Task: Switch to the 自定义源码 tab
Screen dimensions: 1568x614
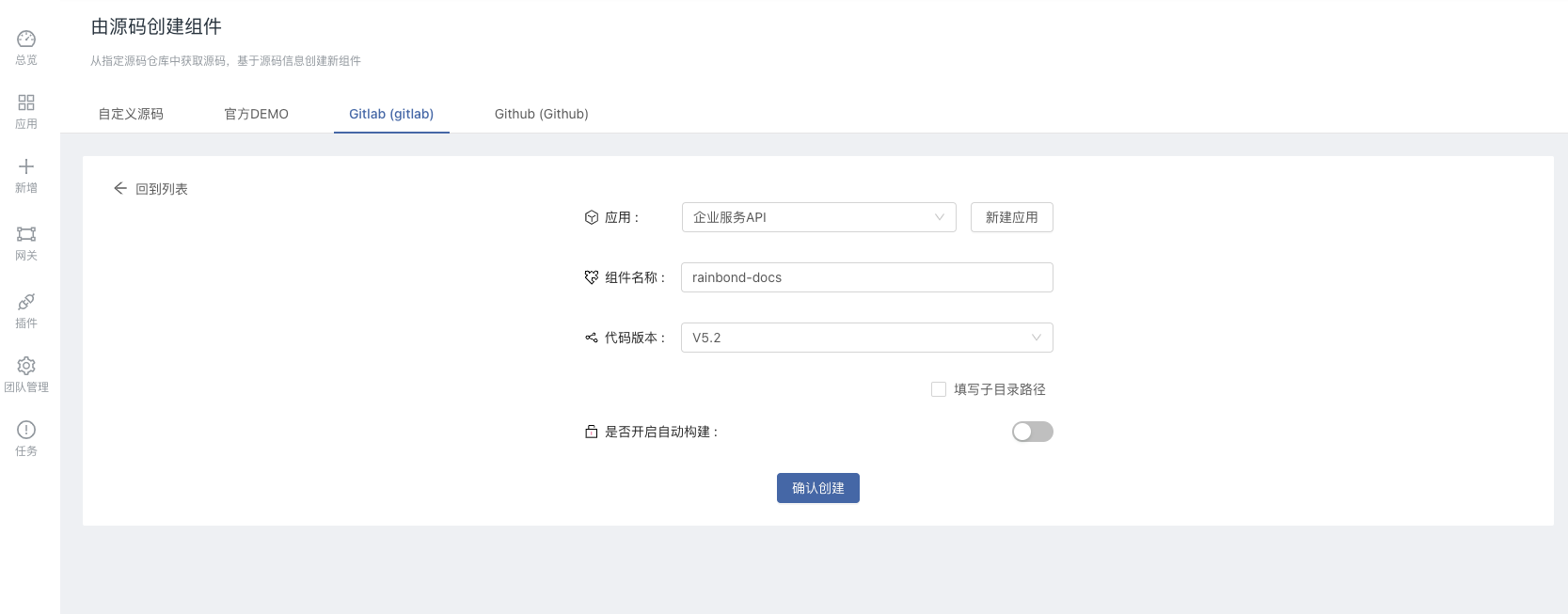Action: click(131, 114)
